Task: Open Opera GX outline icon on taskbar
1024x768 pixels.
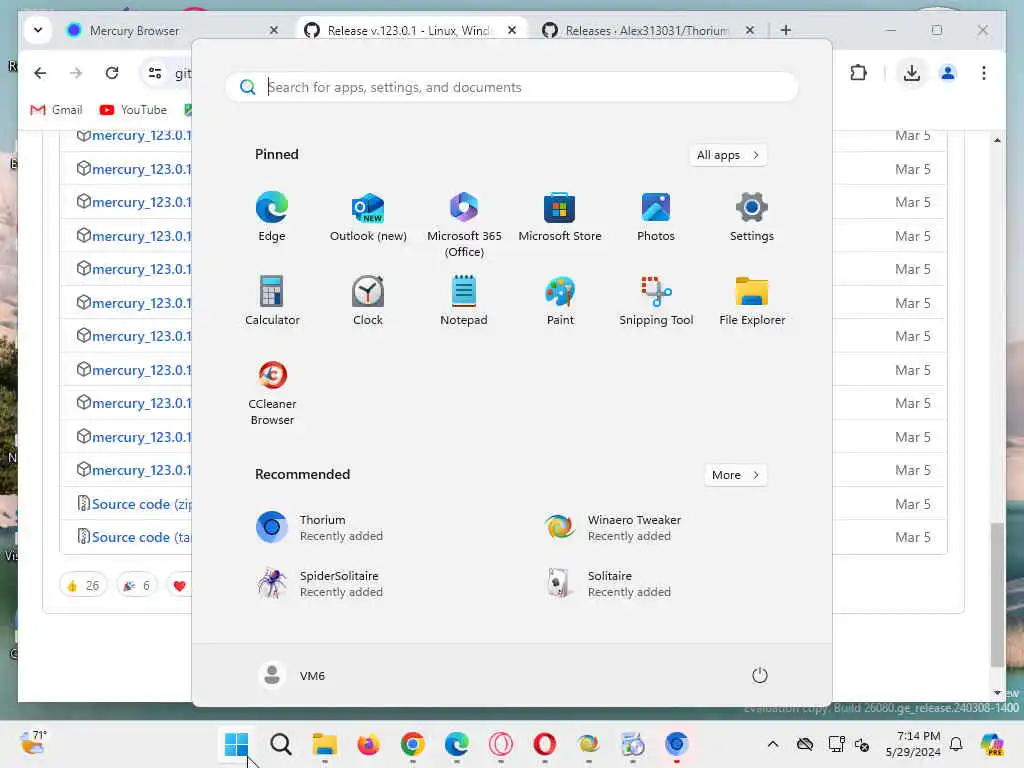Action: point(500,744)
